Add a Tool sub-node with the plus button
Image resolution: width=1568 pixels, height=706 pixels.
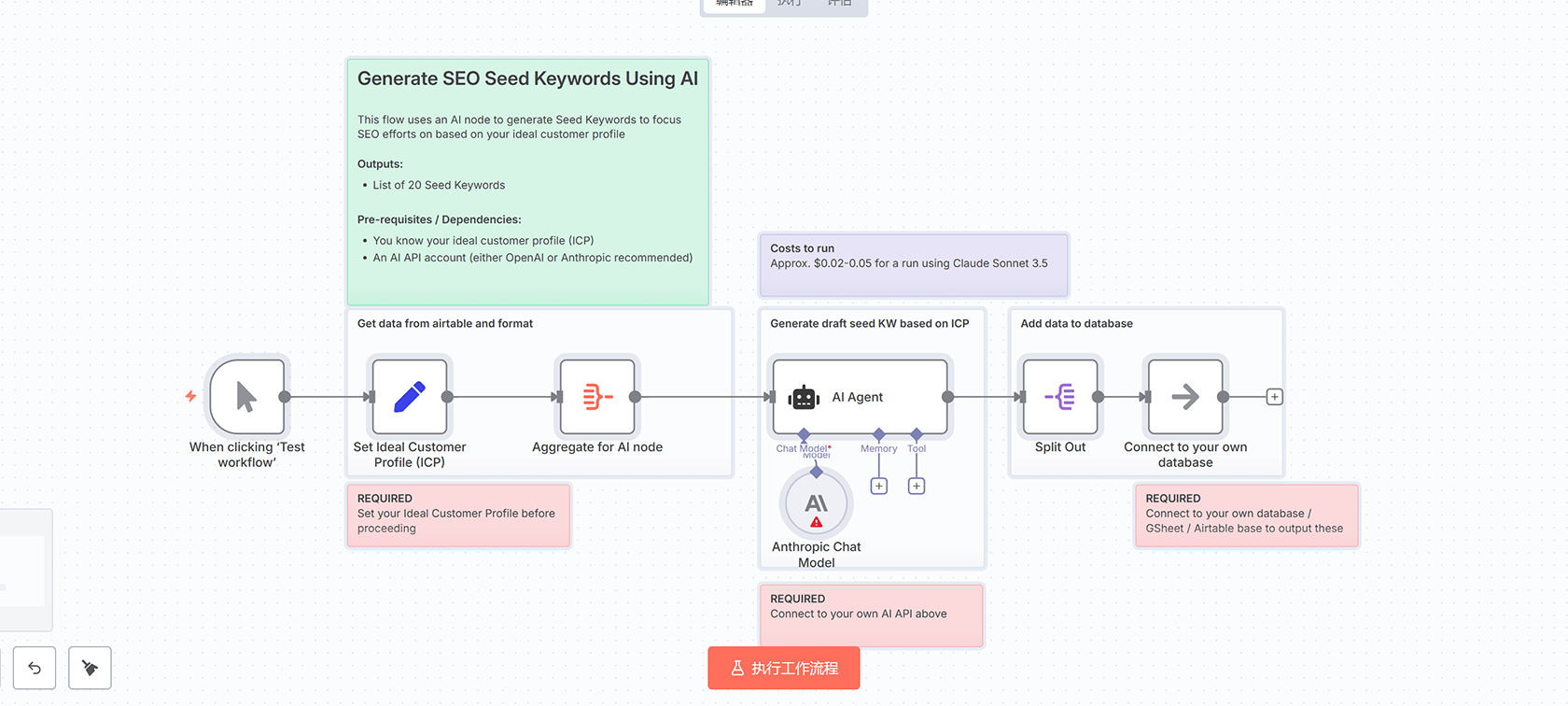click(x=917, y=486)
